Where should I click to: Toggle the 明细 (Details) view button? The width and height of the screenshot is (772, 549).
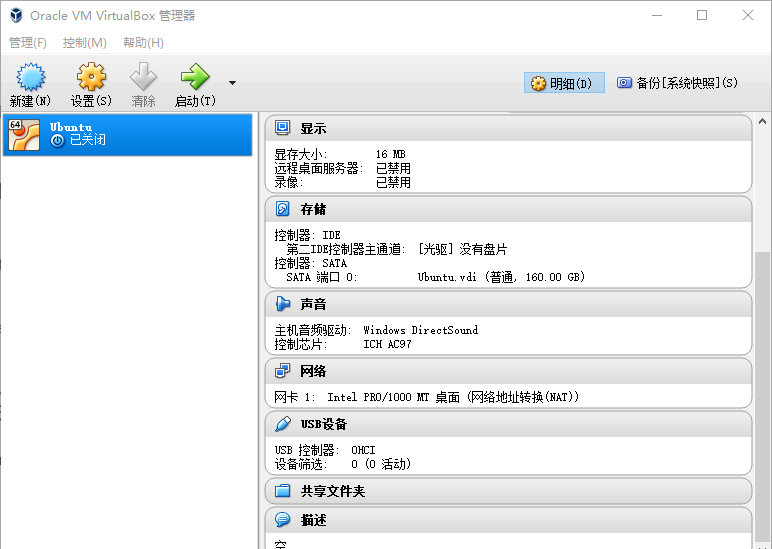pos(564,83)
